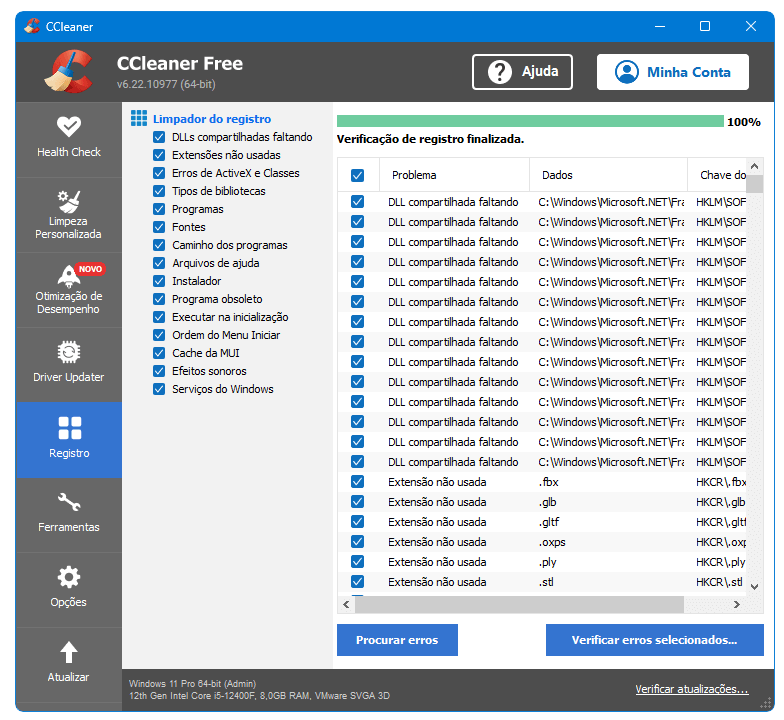The height and width of the screenshot is (720, 784).
Task: Click Verificar atualizações link
Action: [x=692, y=689]
